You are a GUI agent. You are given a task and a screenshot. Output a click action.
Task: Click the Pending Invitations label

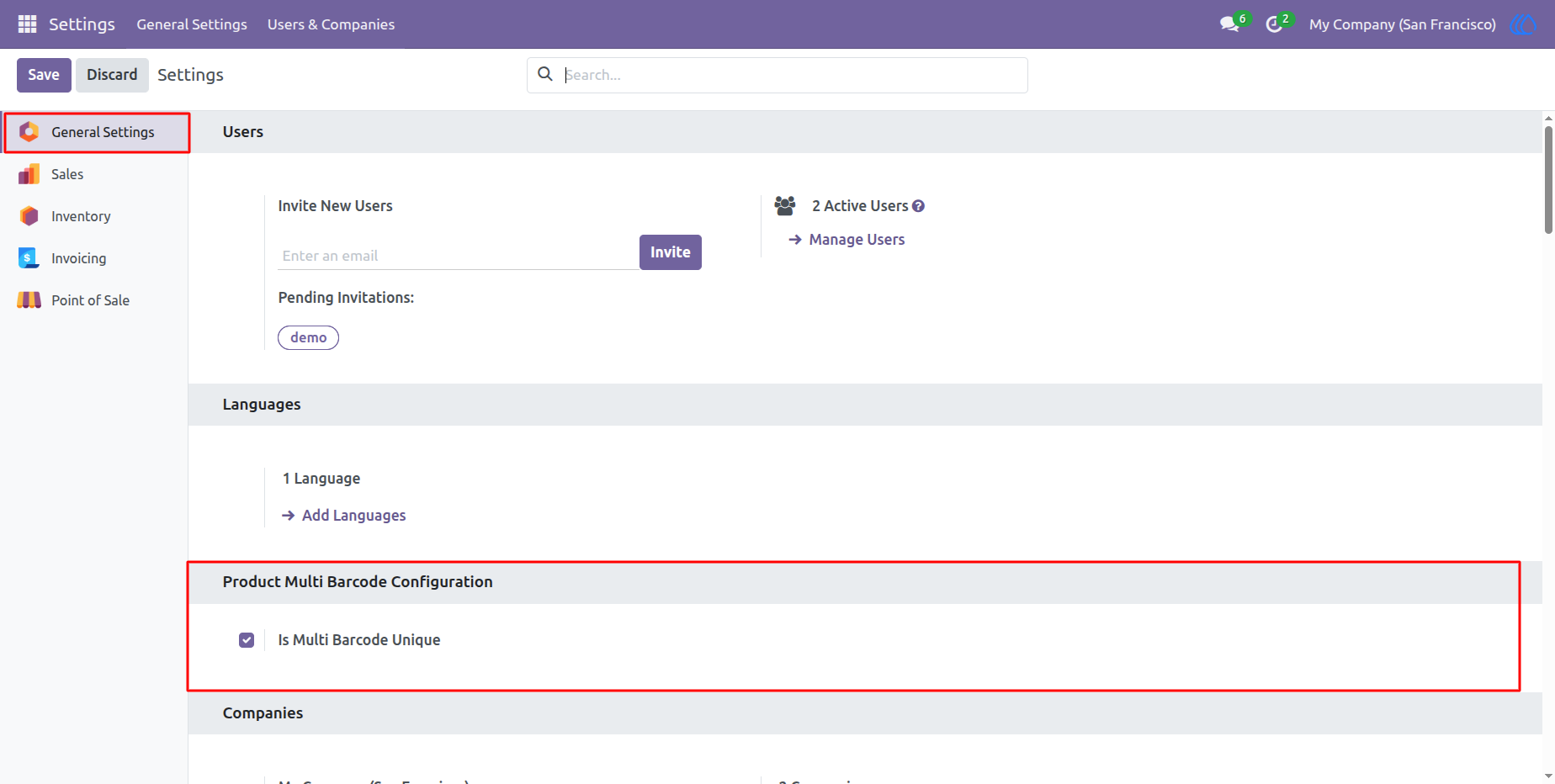click(x=346, y=298)
